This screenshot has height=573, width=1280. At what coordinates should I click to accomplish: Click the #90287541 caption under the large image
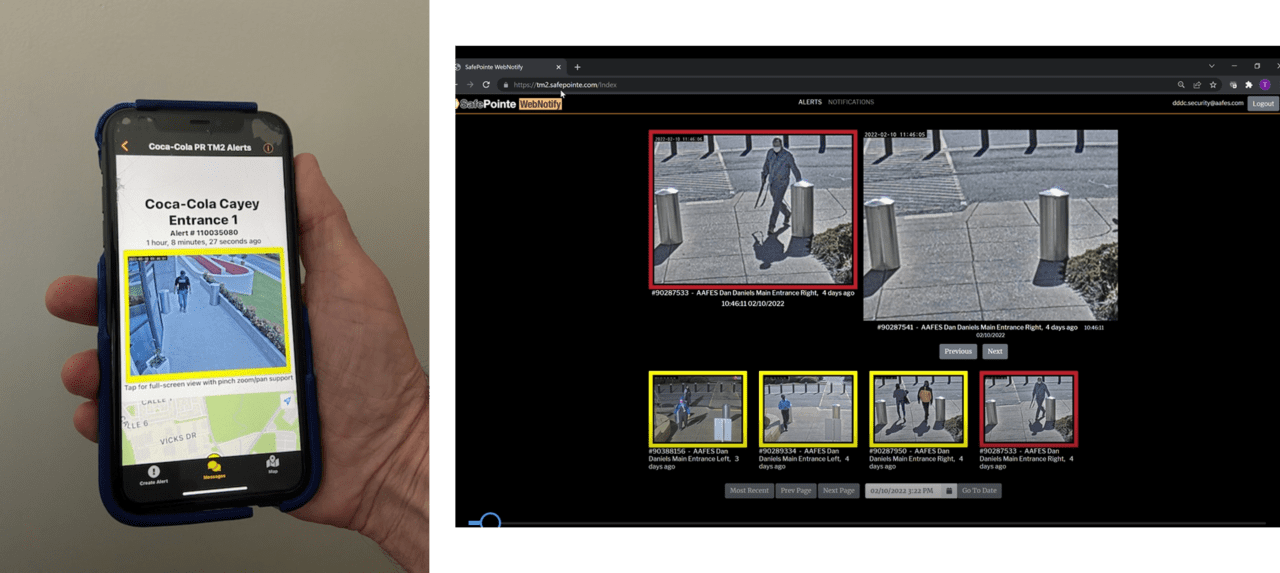[x=990, y=330]
